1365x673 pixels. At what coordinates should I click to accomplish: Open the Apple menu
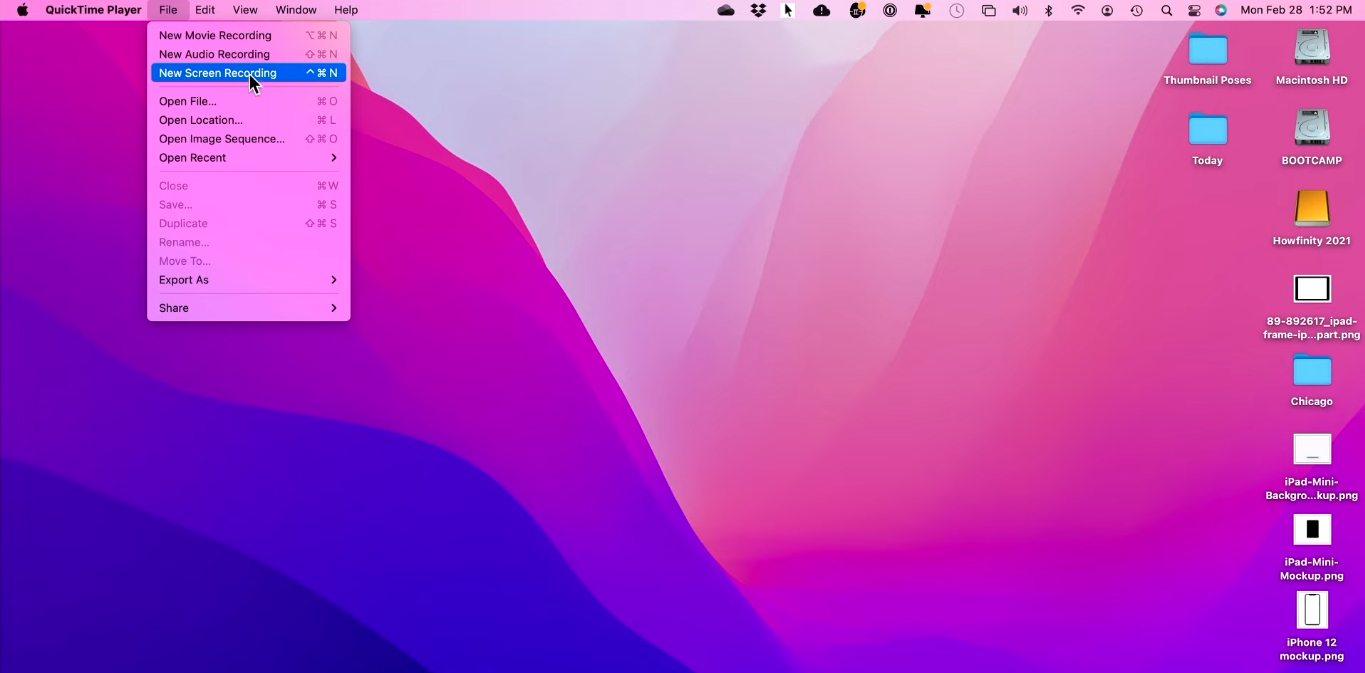22,10
